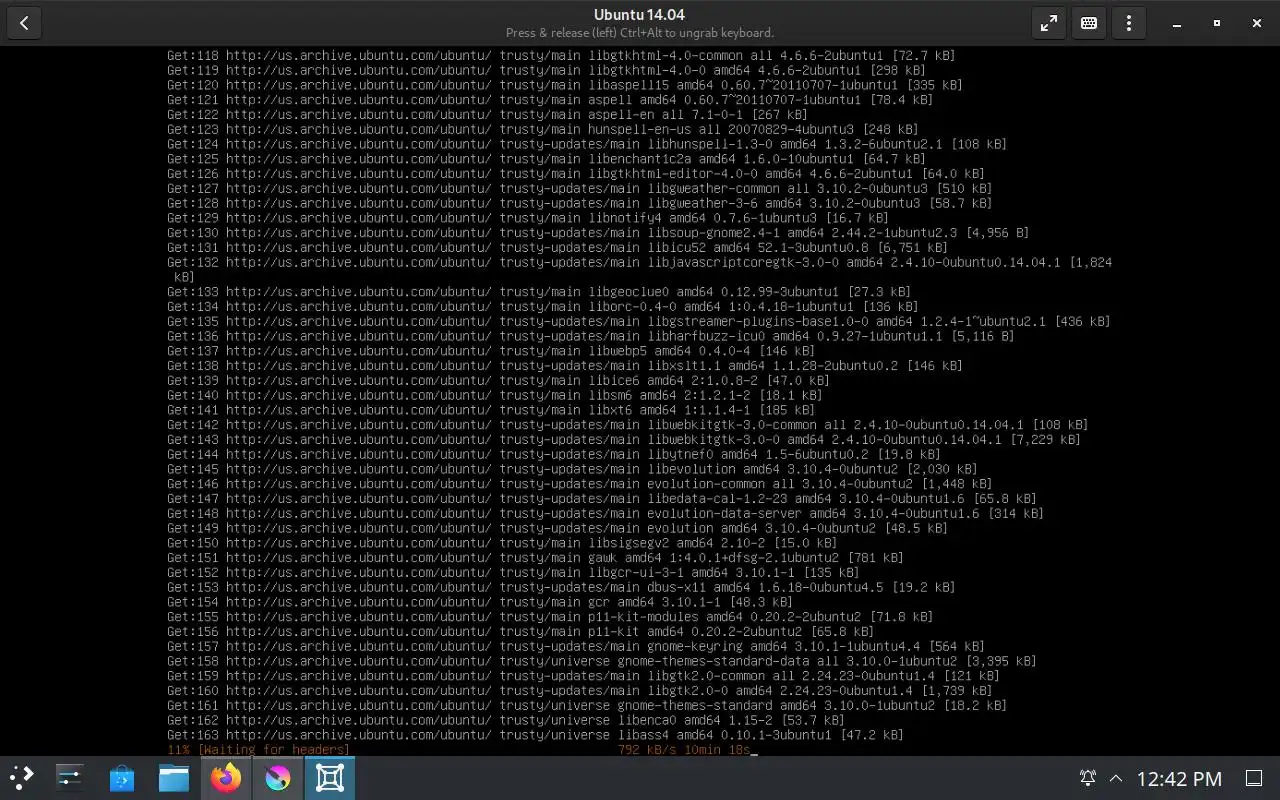Viewport: 1280px width, 800px height.
Task: Click the 'Get:144' libytnef0 line
Action: point(554,454)
